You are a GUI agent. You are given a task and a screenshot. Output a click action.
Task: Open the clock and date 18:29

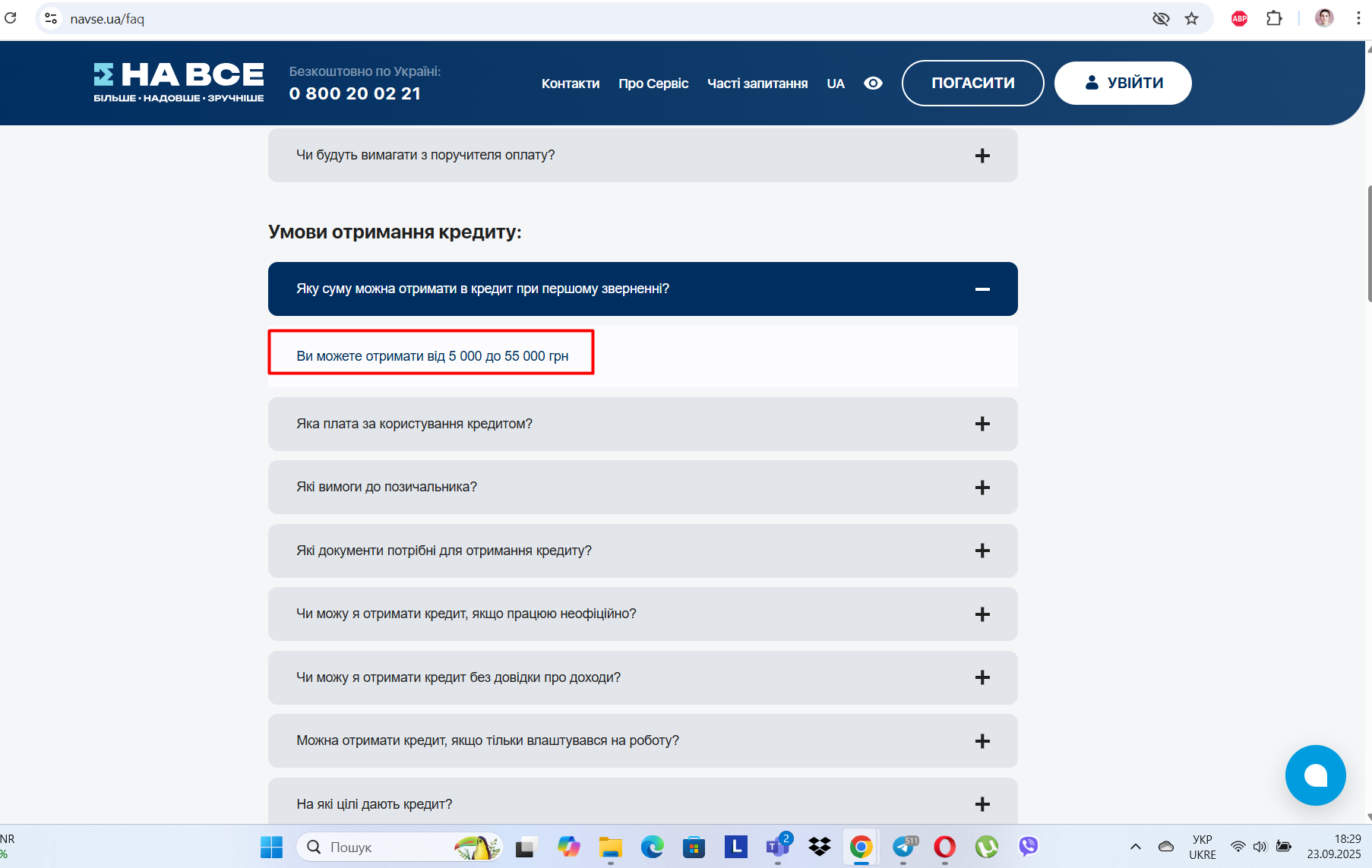[x=1334, y=847]
